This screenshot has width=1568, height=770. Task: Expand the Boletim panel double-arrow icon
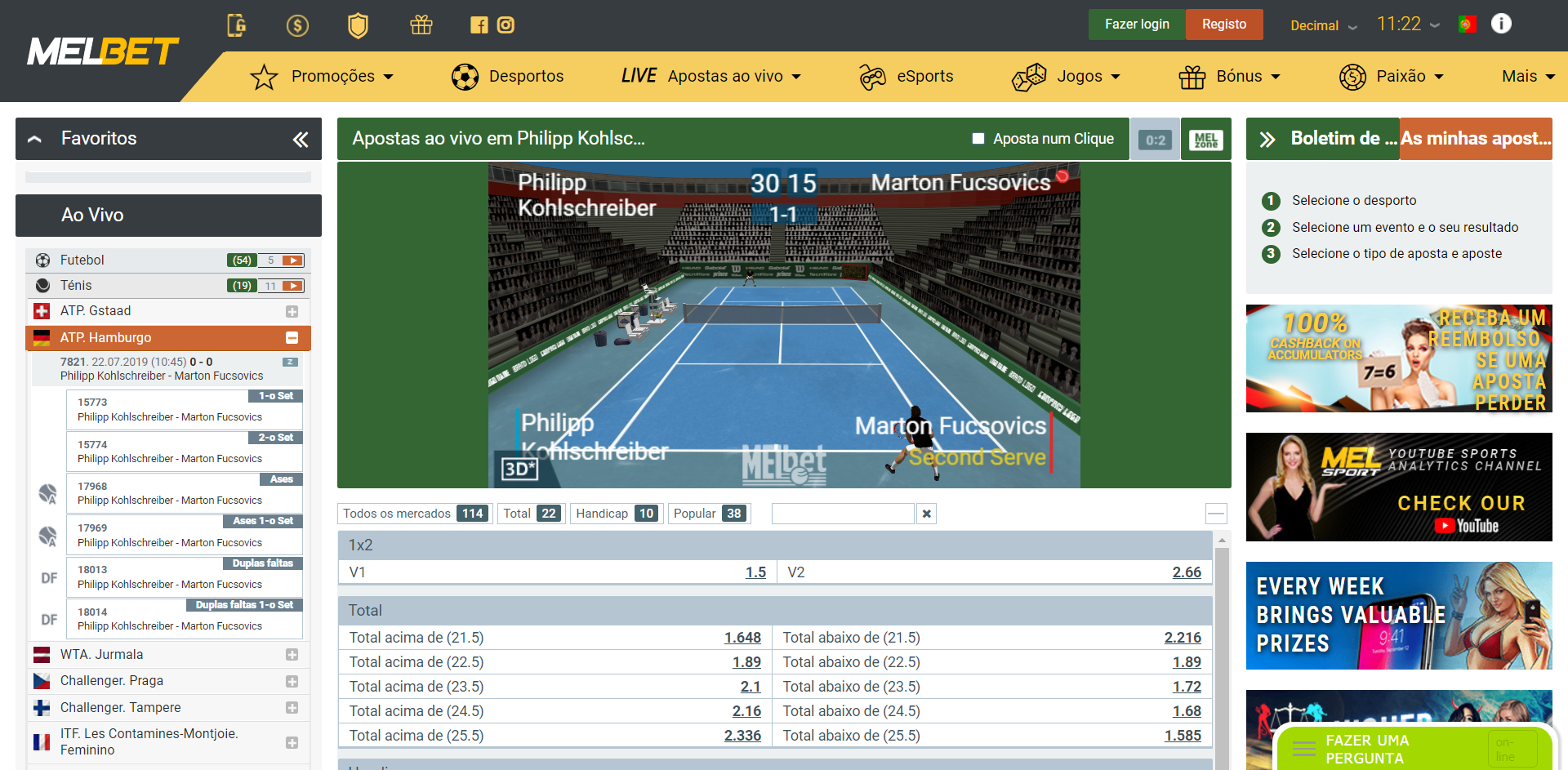[1267, 140]
